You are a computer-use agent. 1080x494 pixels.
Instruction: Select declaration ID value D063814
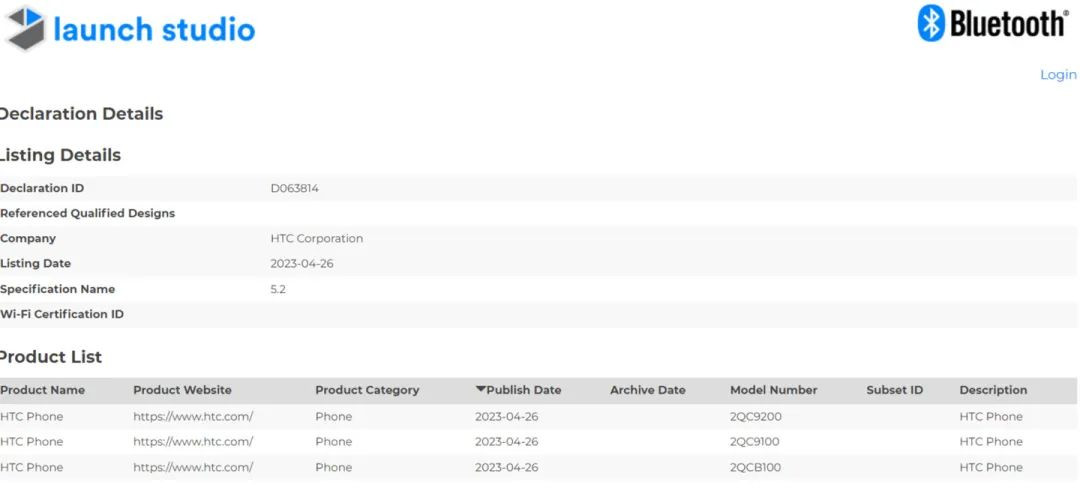(294, 188)
